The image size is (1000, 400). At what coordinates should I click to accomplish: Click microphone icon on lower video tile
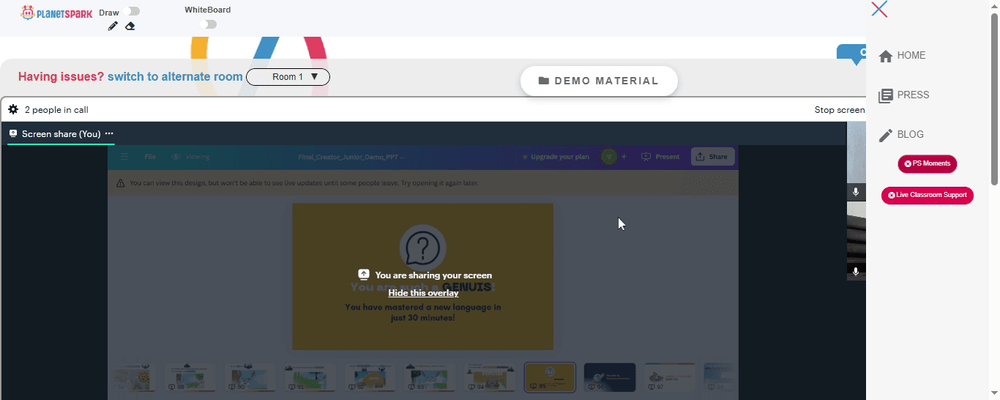pos(856,272)
